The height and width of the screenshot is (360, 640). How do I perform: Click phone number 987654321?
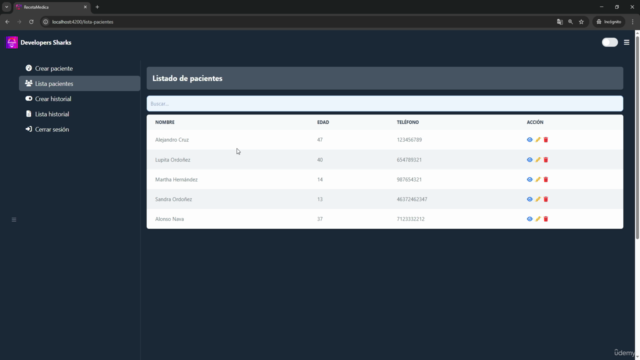tap(409, 179)
